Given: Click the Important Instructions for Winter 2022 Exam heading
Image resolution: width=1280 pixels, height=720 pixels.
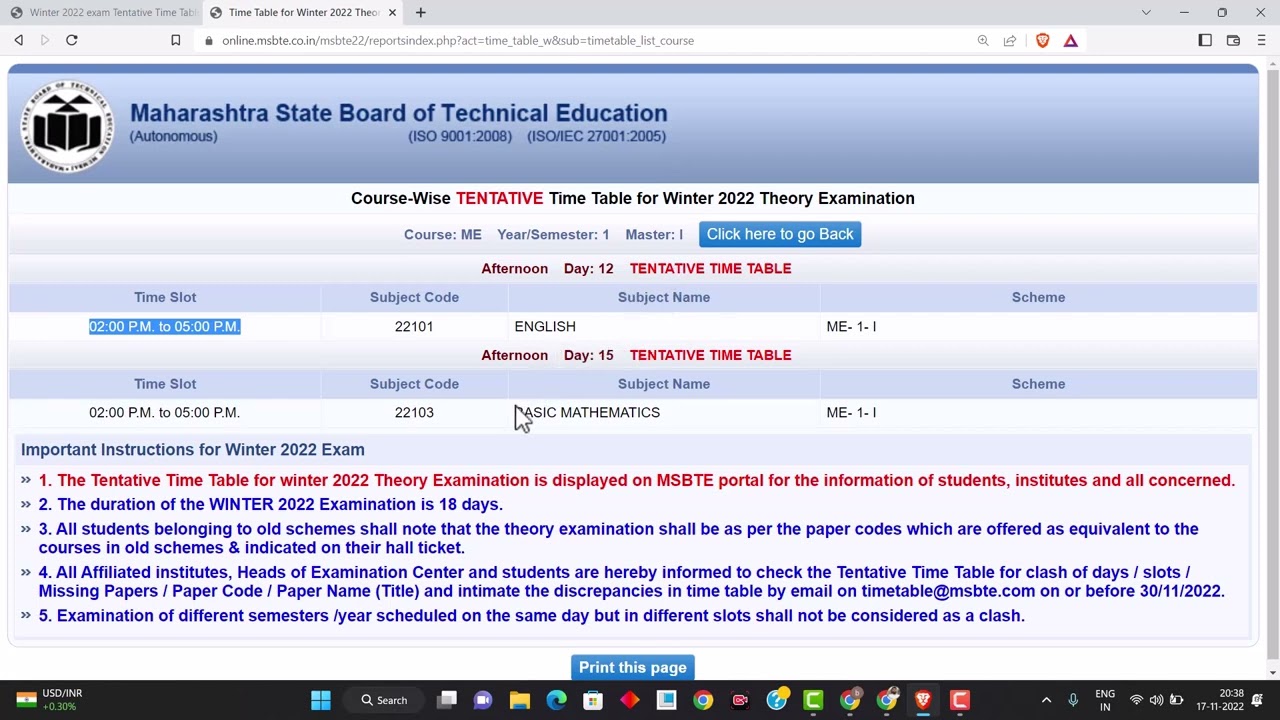Looking at the screenshot, I should (x=193, y=449).
